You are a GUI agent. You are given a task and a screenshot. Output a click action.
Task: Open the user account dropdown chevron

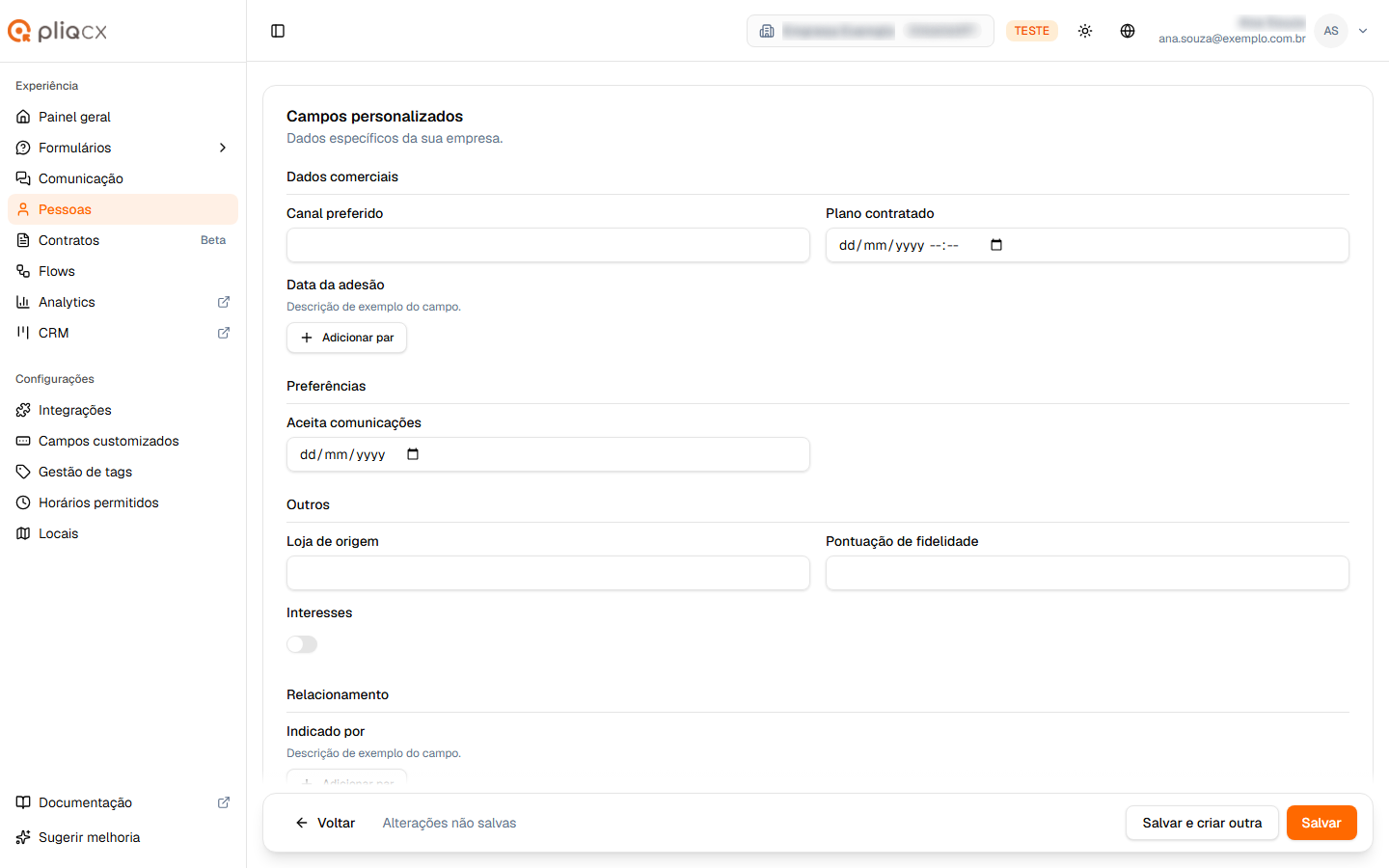pos(1363,31)
